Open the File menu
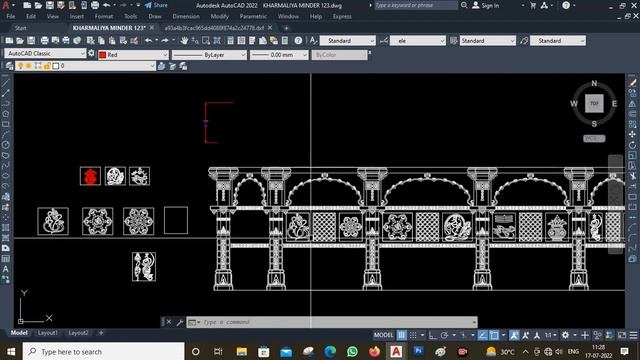This screenshot has width=640, height=360. coord(11,16)
